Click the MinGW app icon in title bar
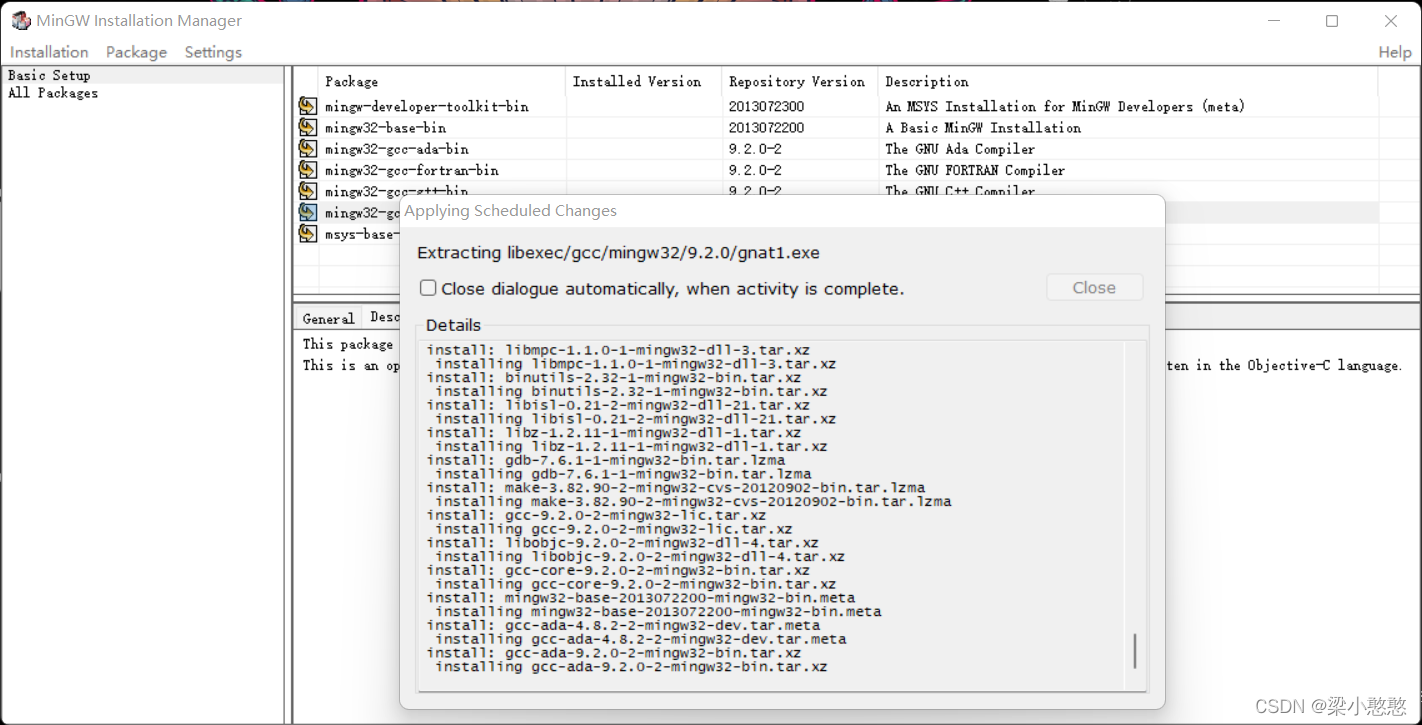Image resolution: width=1422 pixels, height=725 pixels. [x=21, y=21]
